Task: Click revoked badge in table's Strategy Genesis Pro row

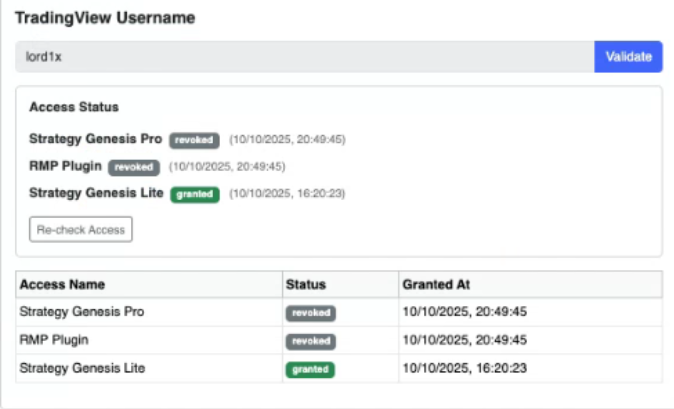Action: 311,313
